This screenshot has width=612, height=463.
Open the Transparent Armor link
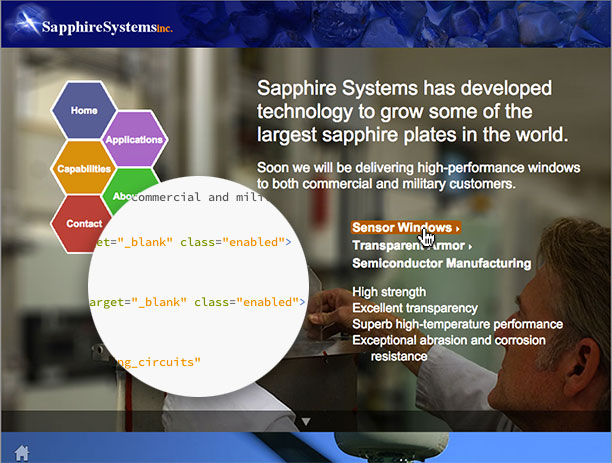pos(408,246)
